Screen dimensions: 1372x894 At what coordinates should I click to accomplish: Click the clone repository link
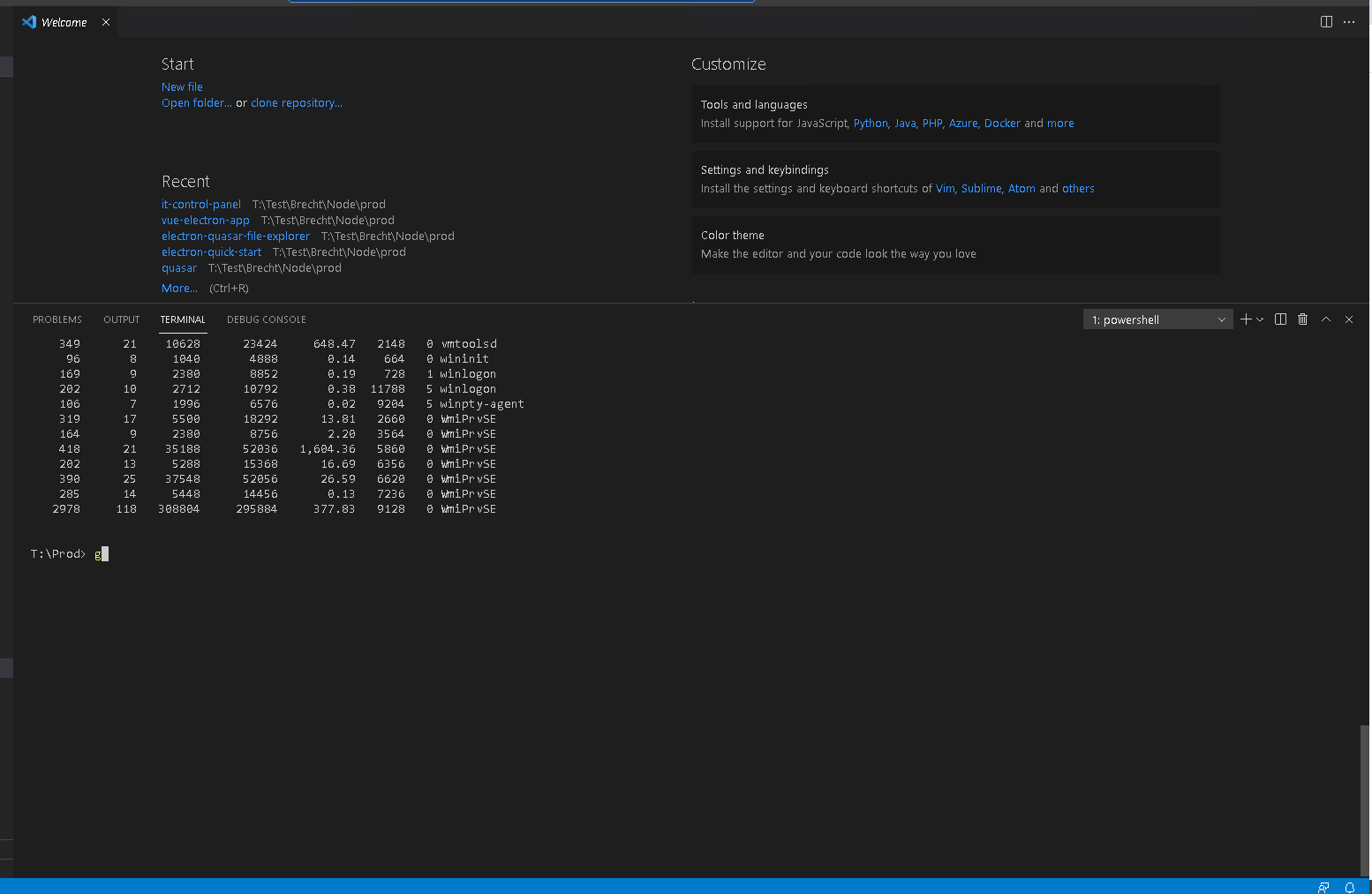[296, 102]
